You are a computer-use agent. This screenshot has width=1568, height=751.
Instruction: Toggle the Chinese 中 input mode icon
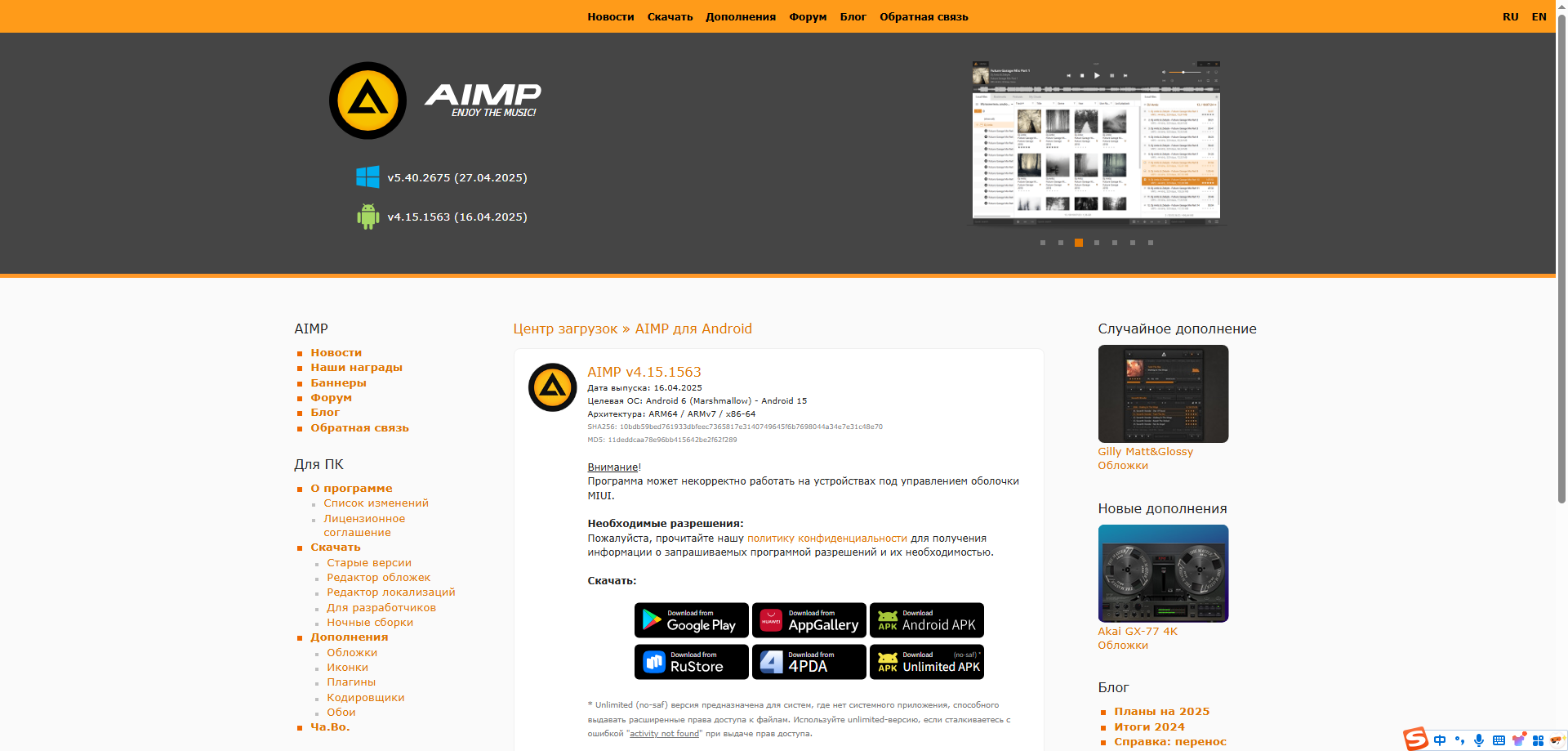[1440, 740]
